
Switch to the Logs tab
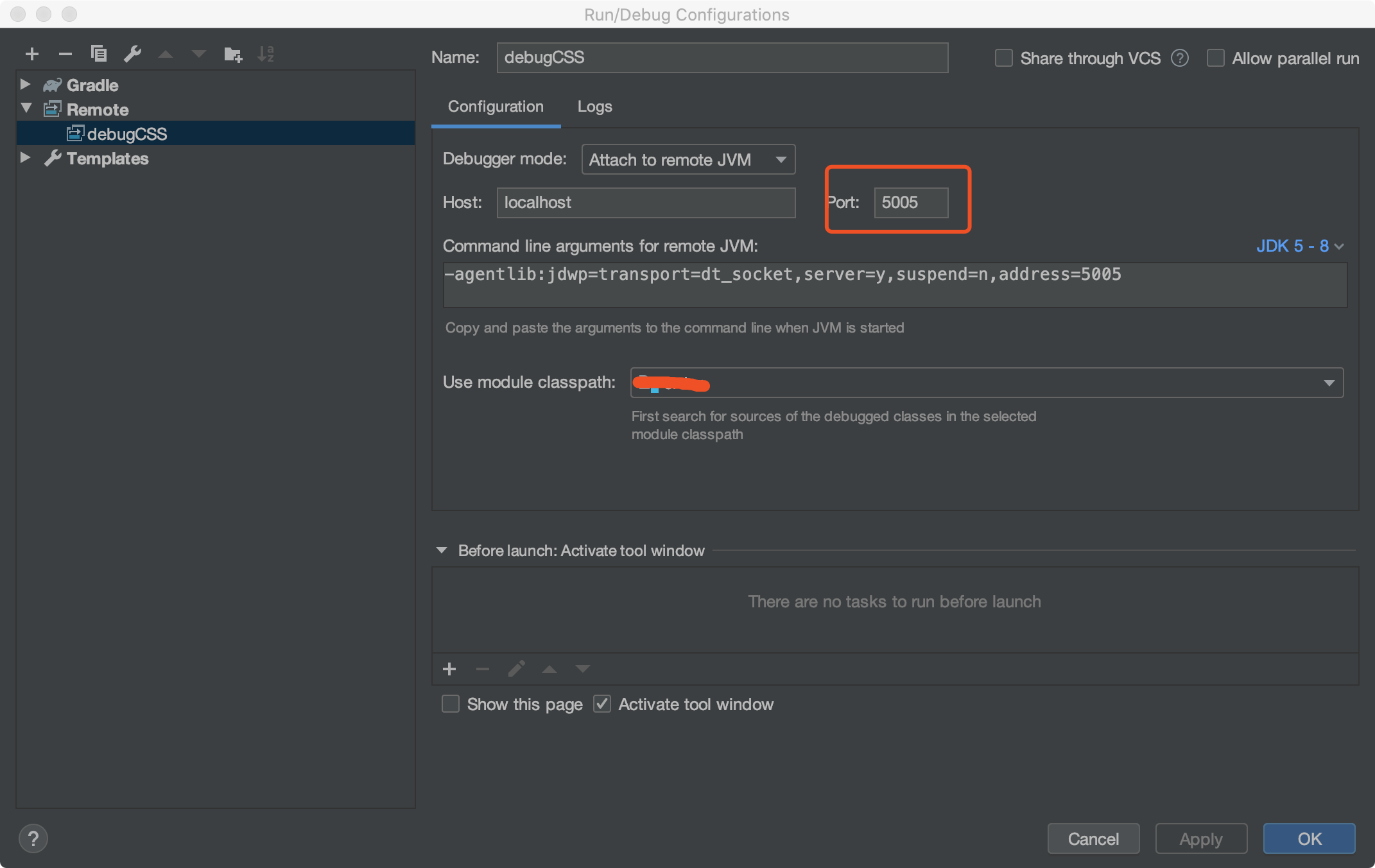tap(594, 107)
